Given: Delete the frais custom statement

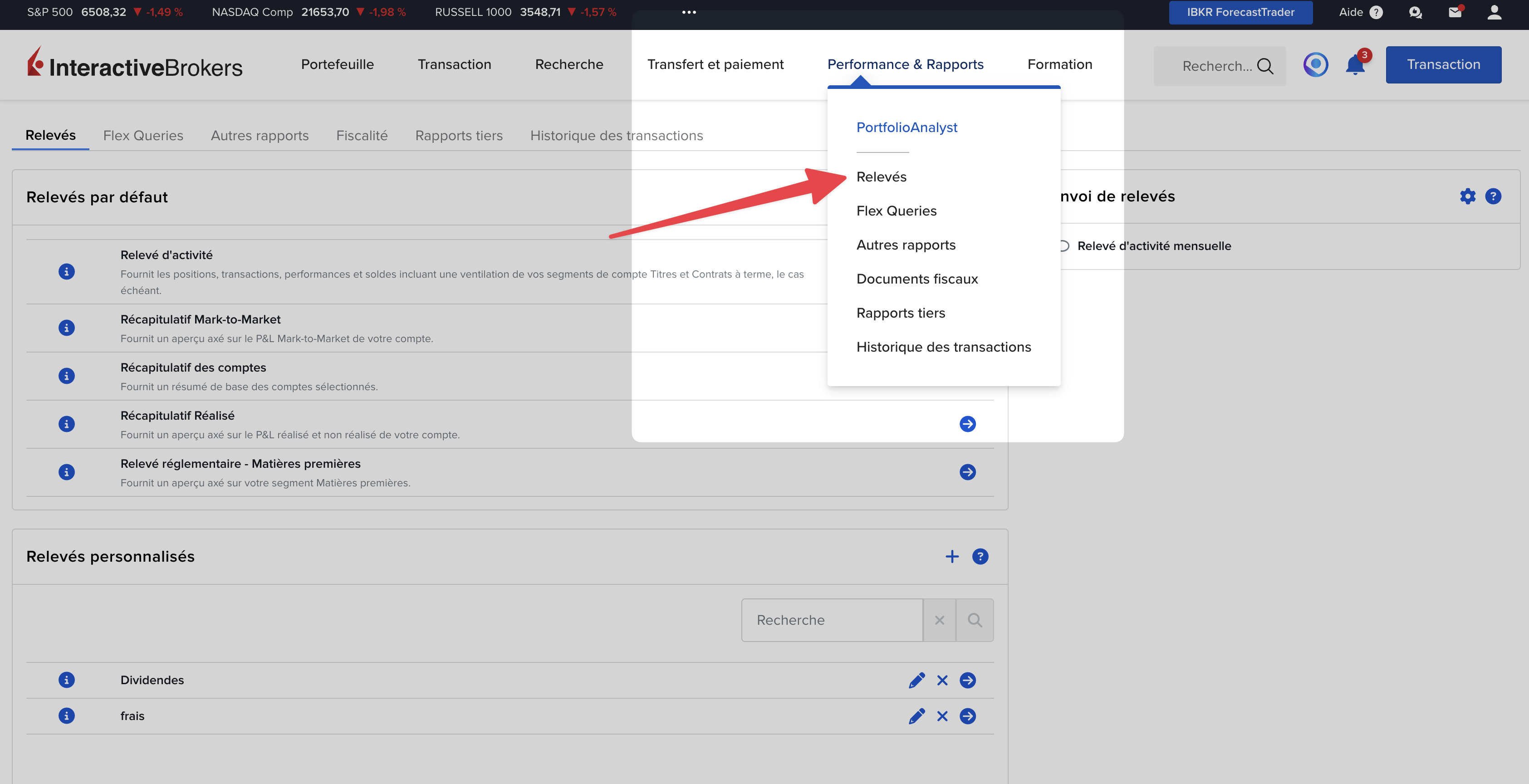Looking at the screenshot, I should click(942, 716).
